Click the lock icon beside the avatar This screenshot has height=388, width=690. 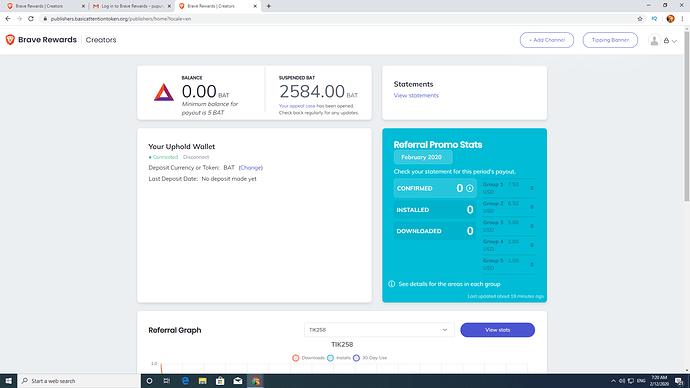click(x=666, y=40)
